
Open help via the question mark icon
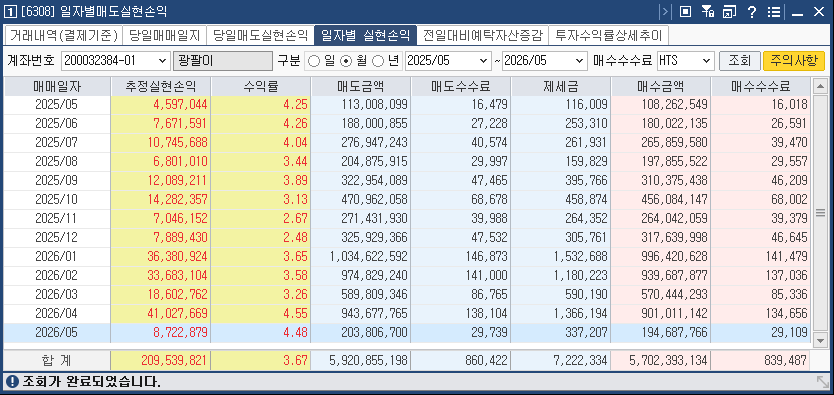(752, 12)
